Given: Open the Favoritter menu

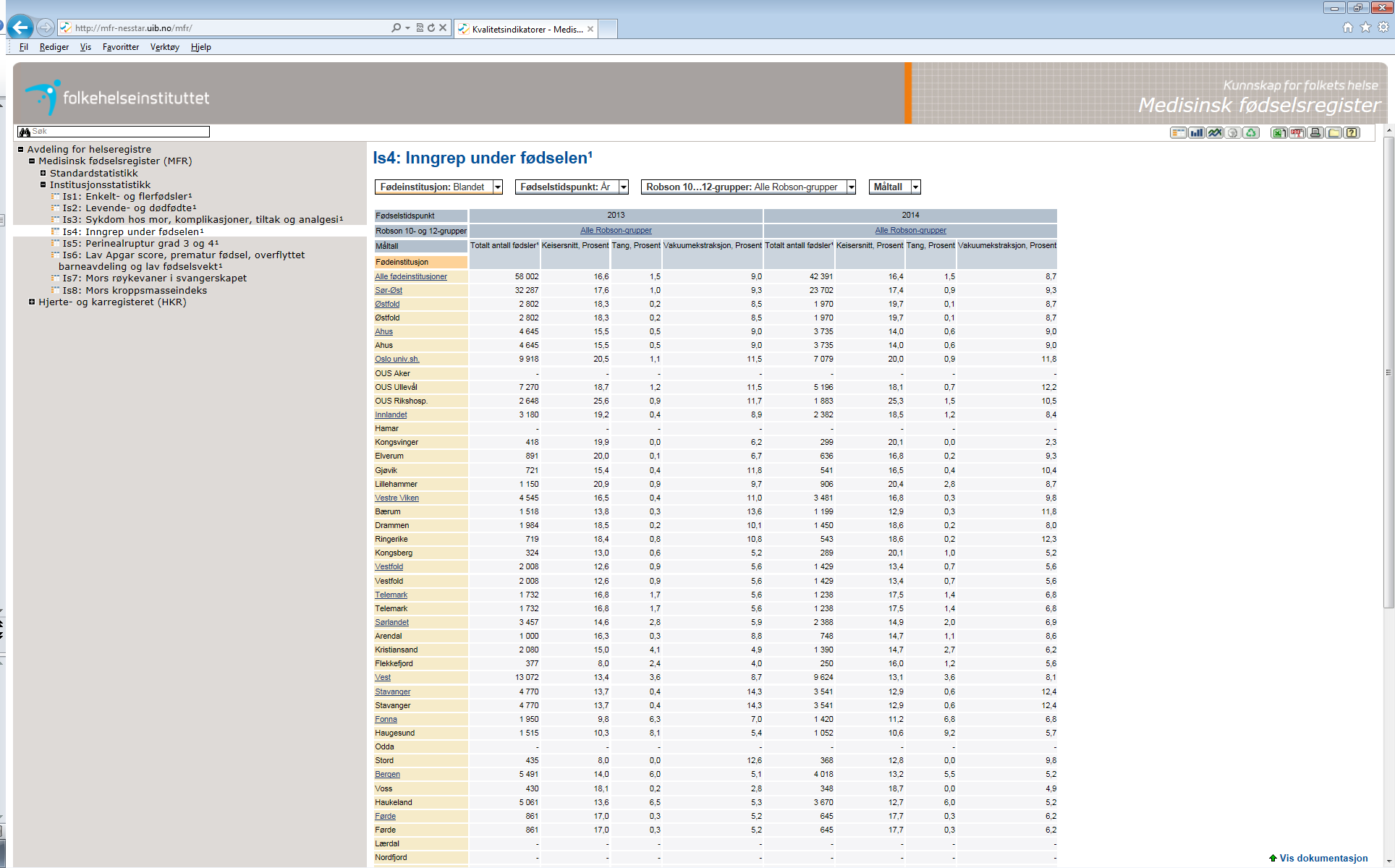Looking at the screenshot, I should [x=121, y=47].
